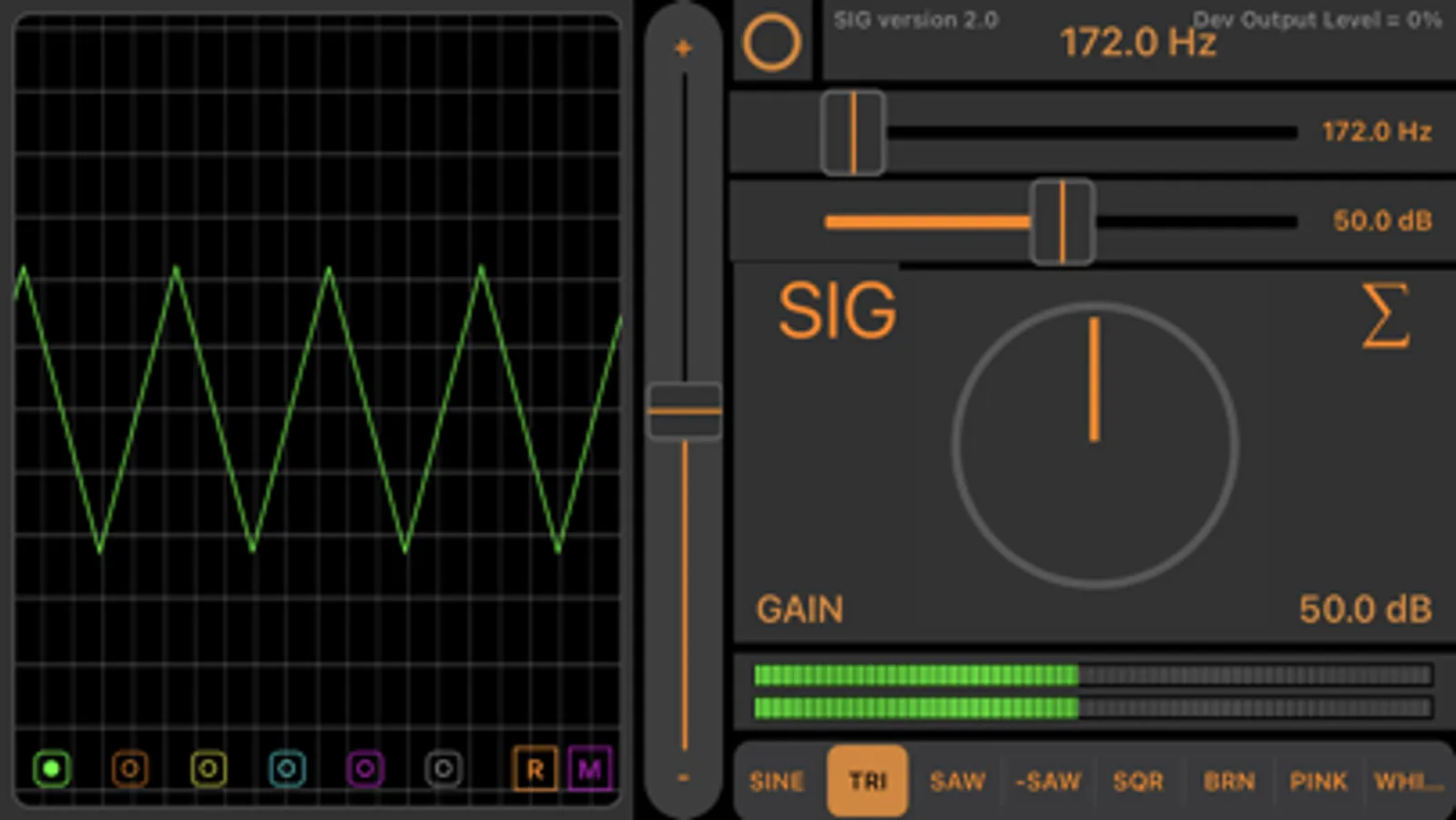The height and width of the screenshot is (820, 1456).
Task: Click the Dev Output Level = 0% text
Action: (x=1317, y=20)
